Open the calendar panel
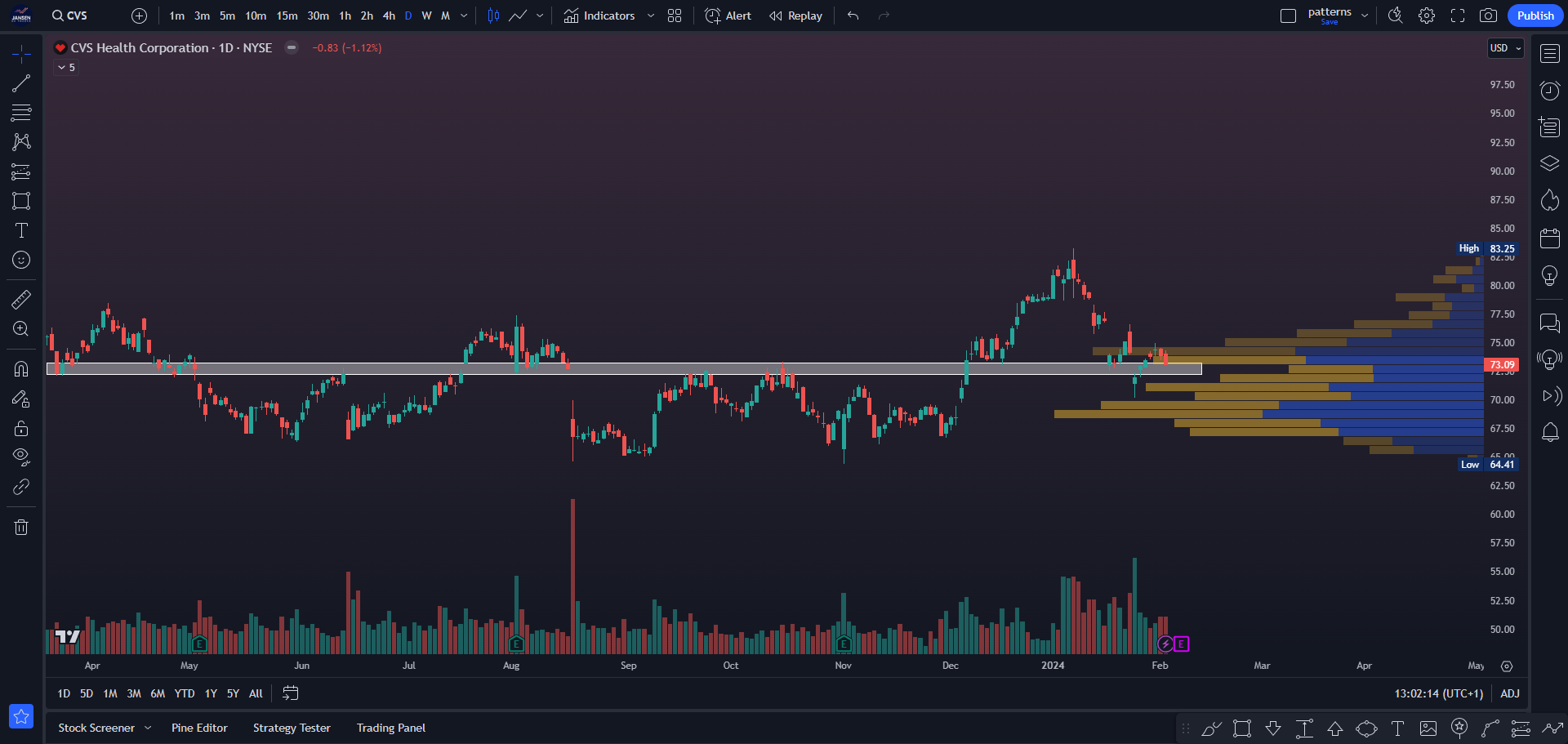 [1550, 238]
